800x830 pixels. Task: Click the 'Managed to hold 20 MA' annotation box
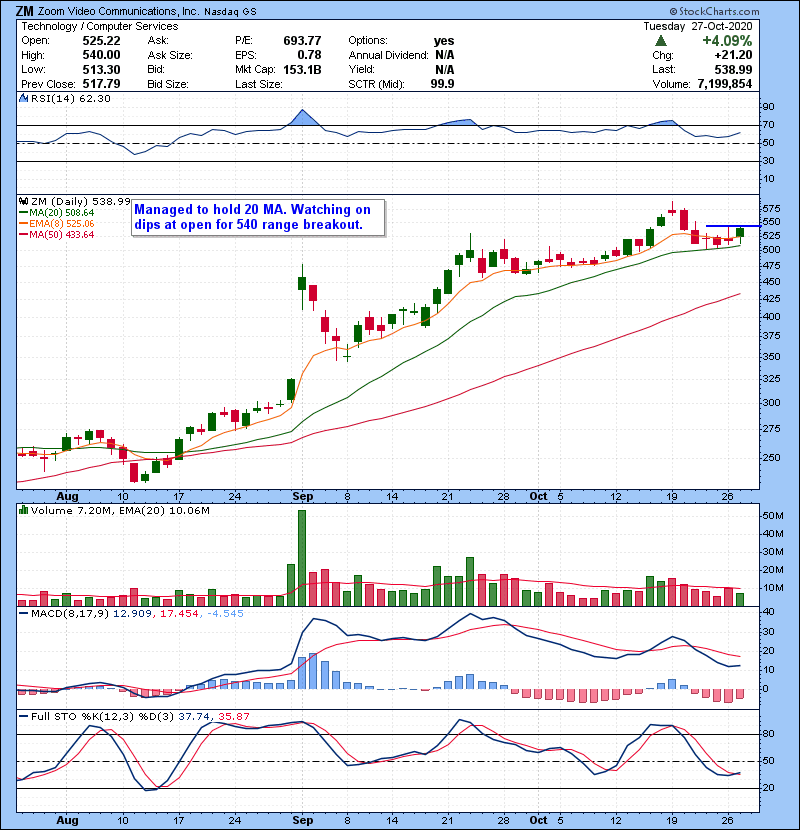[x=258, y=217]
